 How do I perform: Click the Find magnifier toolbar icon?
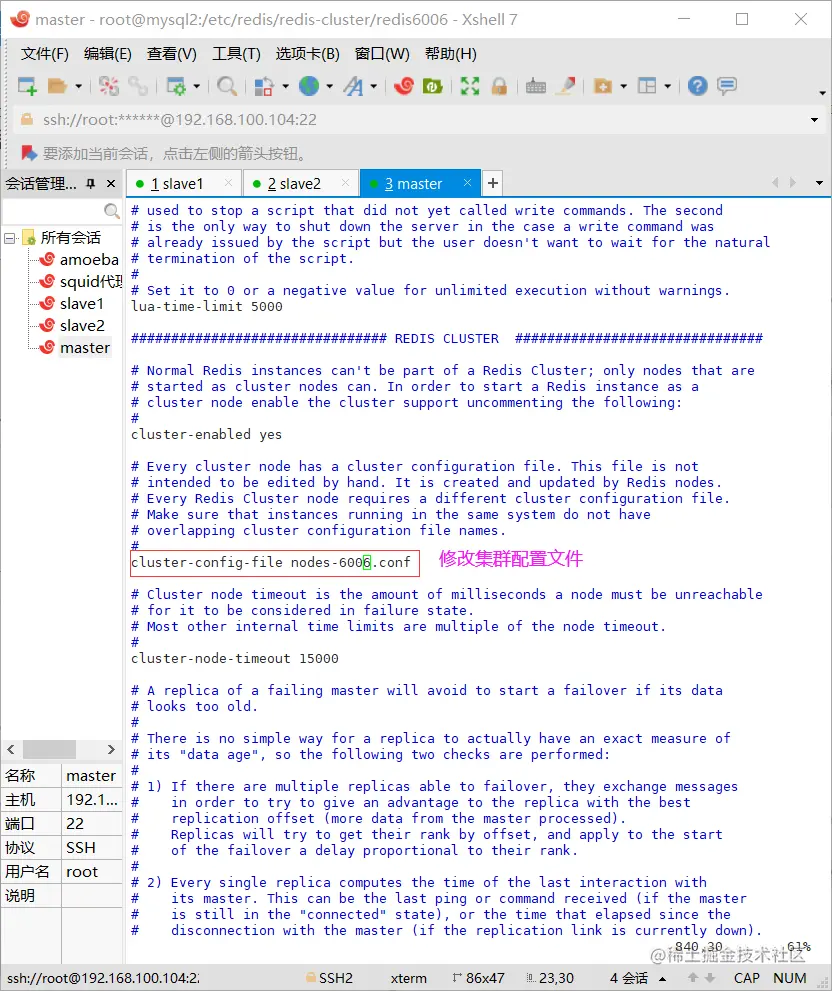click(227, 86)
